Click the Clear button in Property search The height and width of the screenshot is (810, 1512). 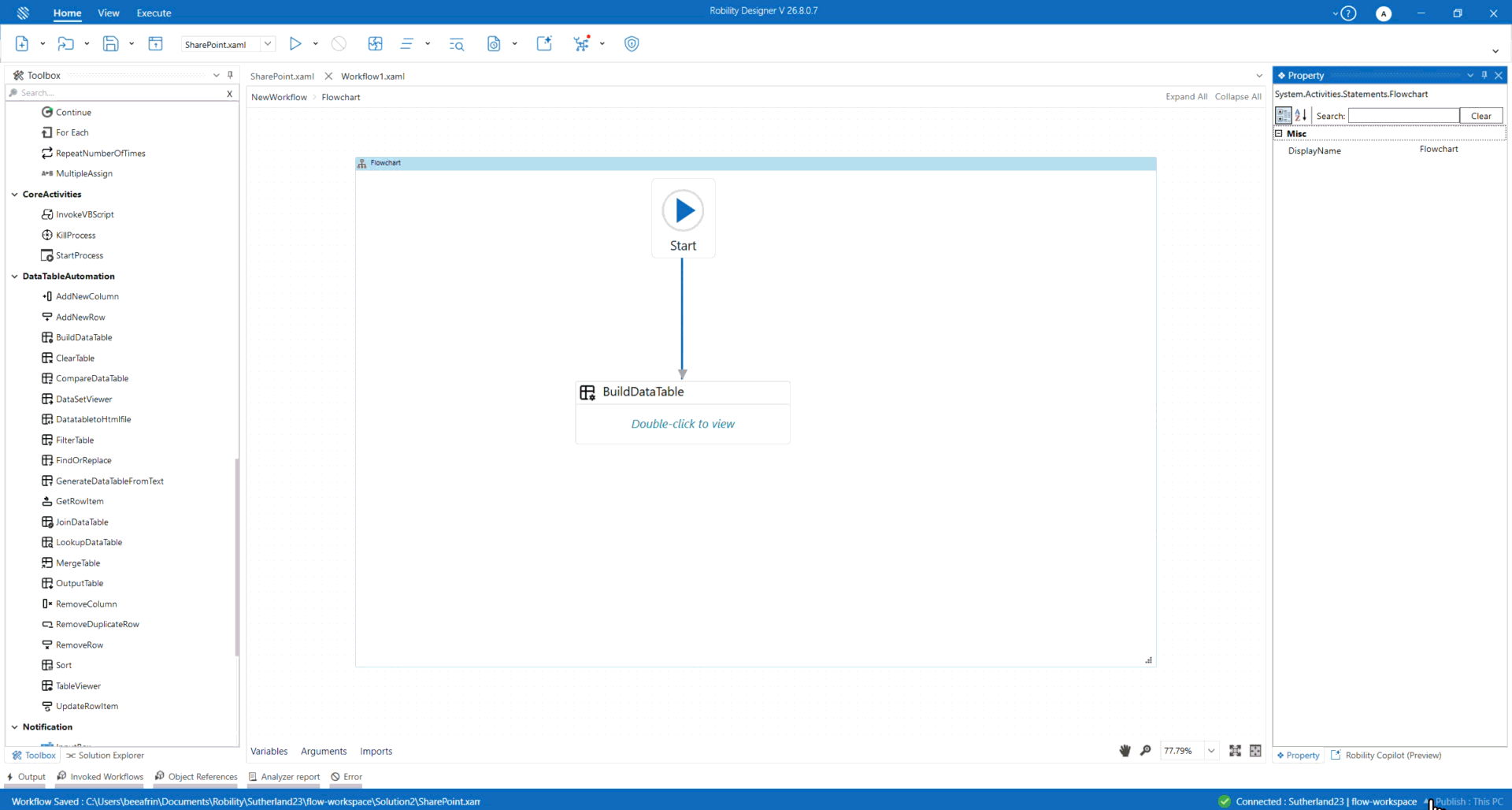click(1481, 116)
